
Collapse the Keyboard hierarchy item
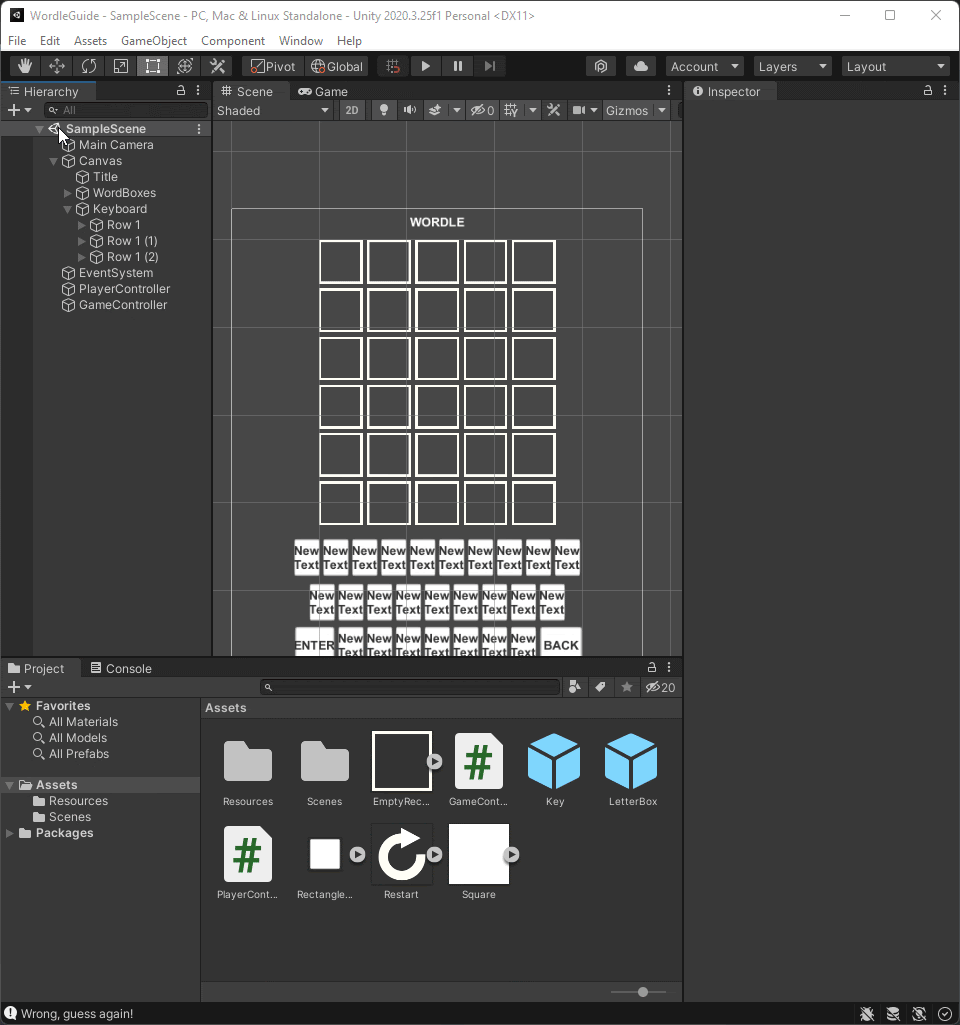point(66,209)
